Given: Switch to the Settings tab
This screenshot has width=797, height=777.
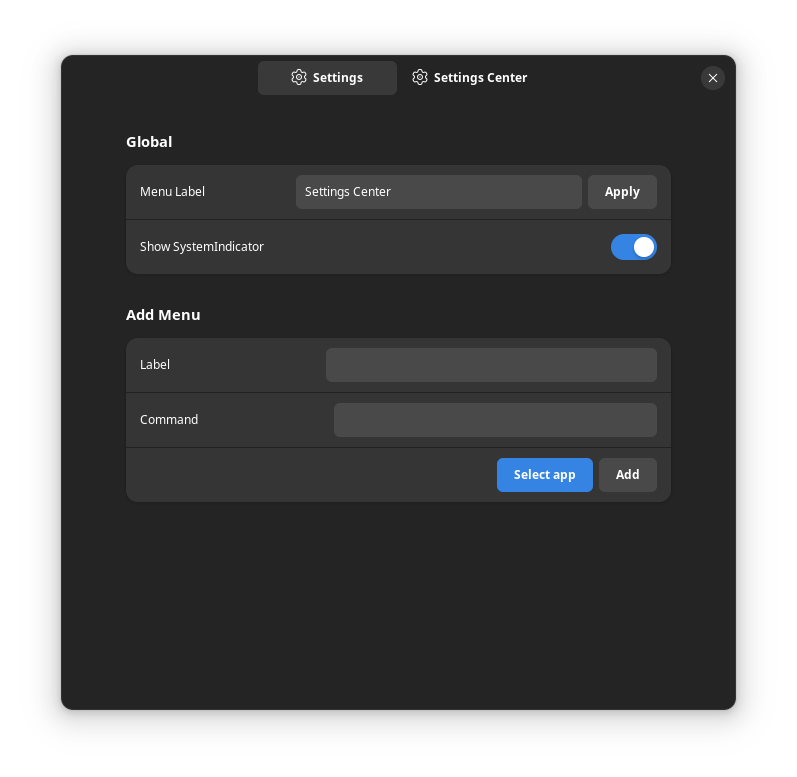Looking at the screenshot, I should (x=327, y=78).
